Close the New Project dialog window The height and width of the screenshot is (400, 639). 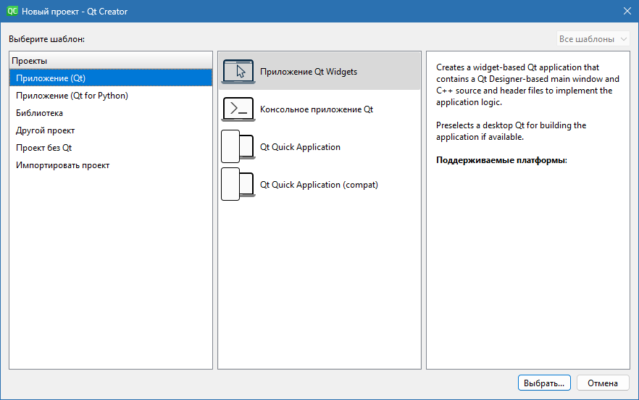[x=627, y=11]
